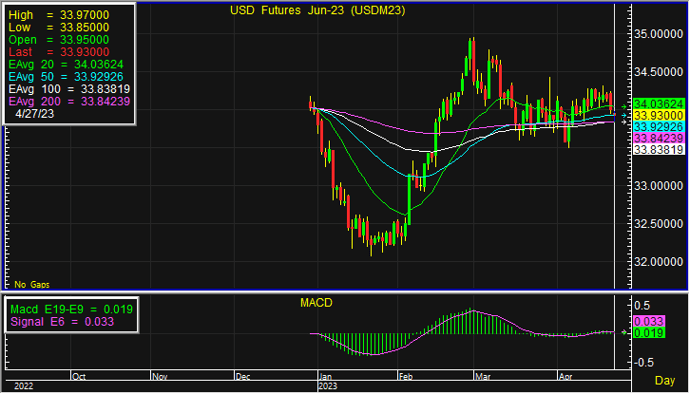Click the Mar label on time axis
This screenshot has height=394, width=690.
[483, 377]
